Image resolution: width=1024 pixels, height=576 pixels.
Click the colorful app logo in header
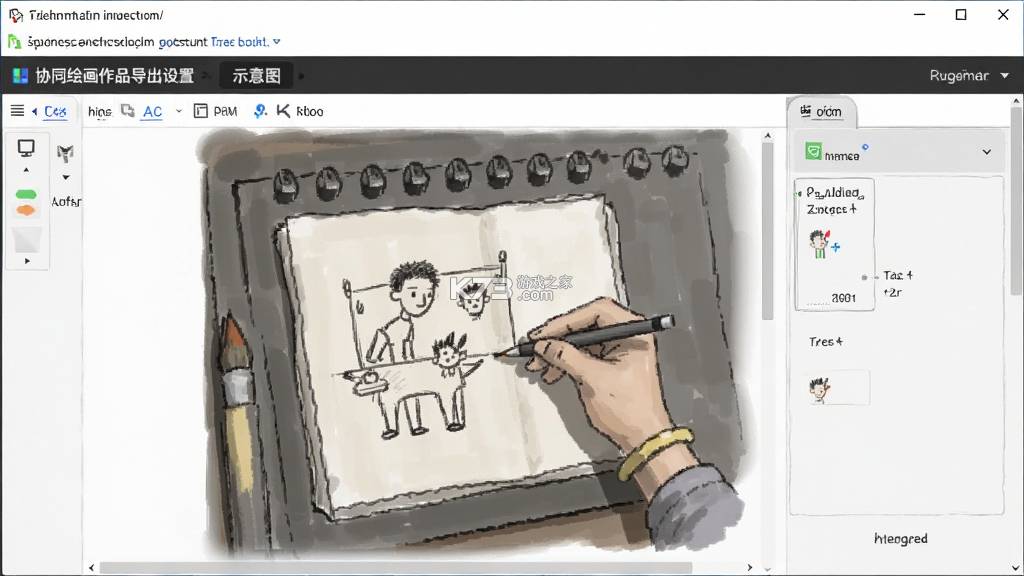(x=20, y=76)
